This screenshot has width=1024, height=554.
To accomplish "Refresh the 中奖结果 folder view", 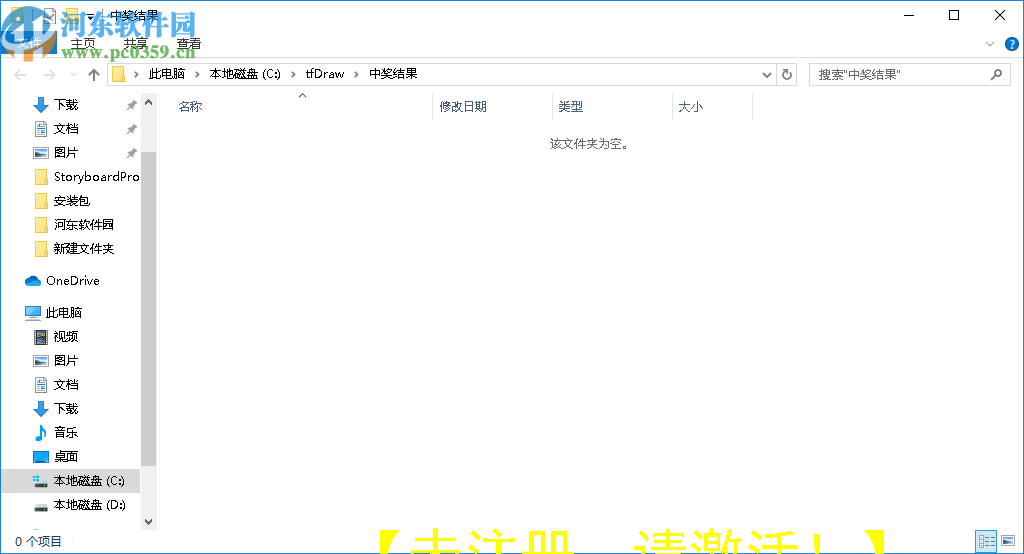I will (x=787, y=74).
